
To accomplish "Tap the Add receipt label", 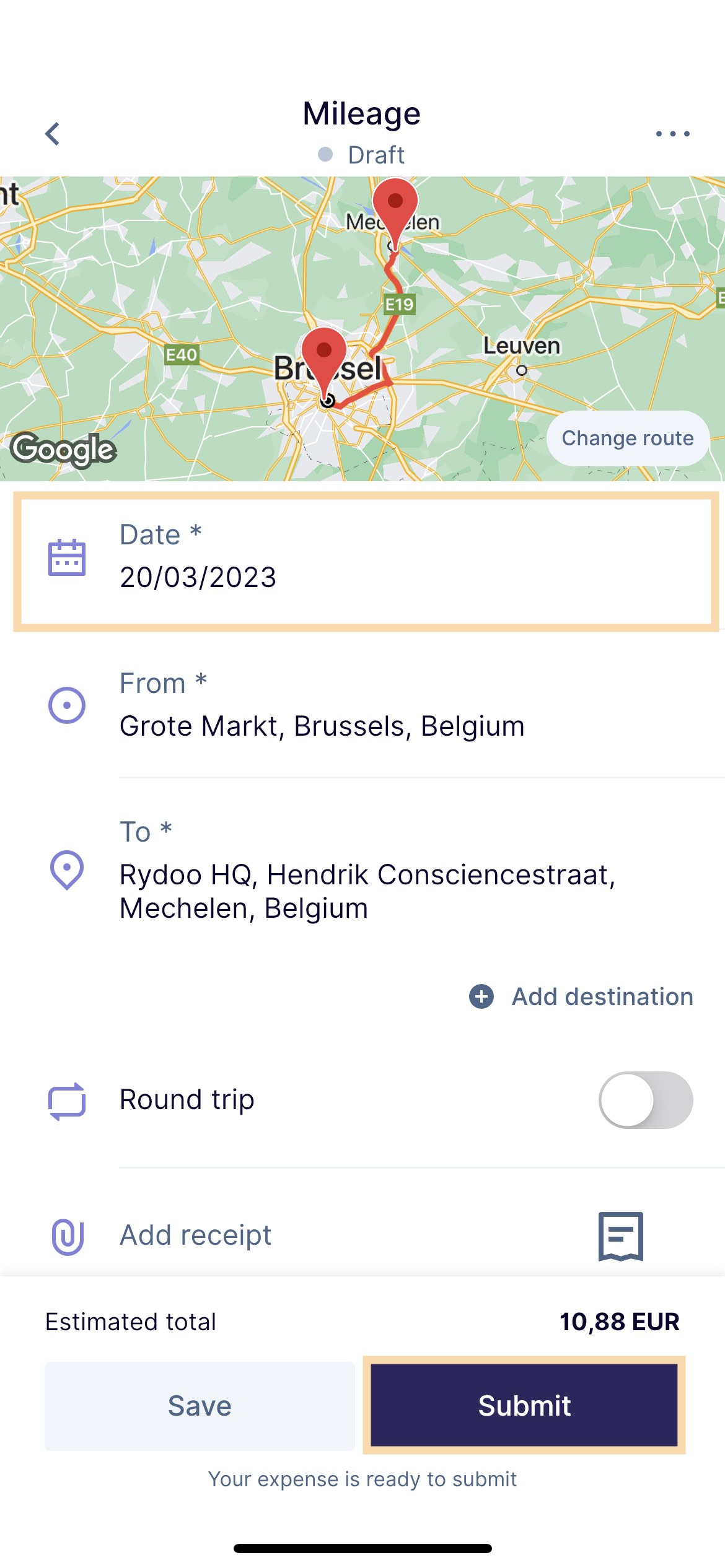I will (x=196, y=1235).
